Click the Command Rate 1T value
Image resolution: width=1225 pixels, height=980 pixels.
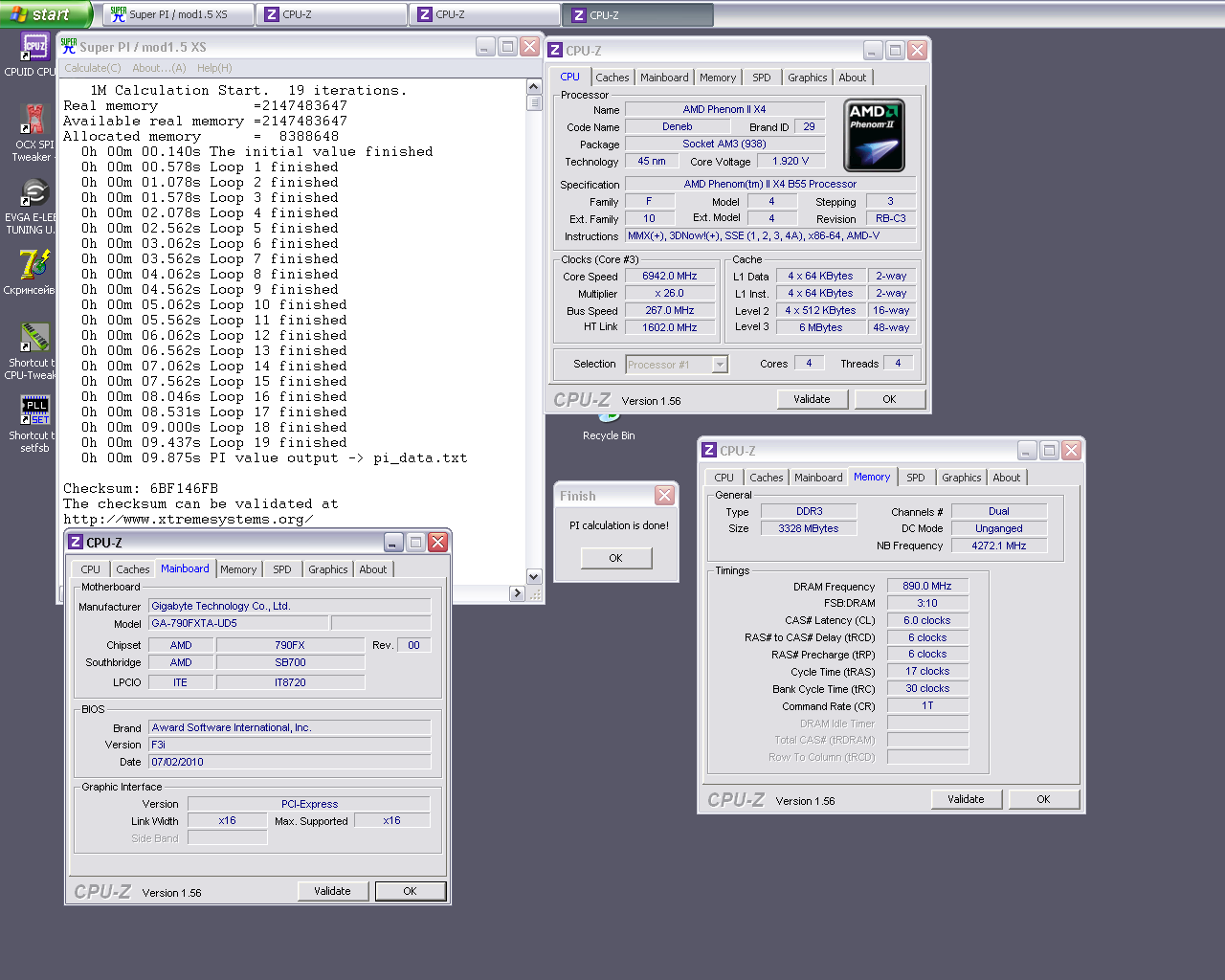tap(927, 705)
